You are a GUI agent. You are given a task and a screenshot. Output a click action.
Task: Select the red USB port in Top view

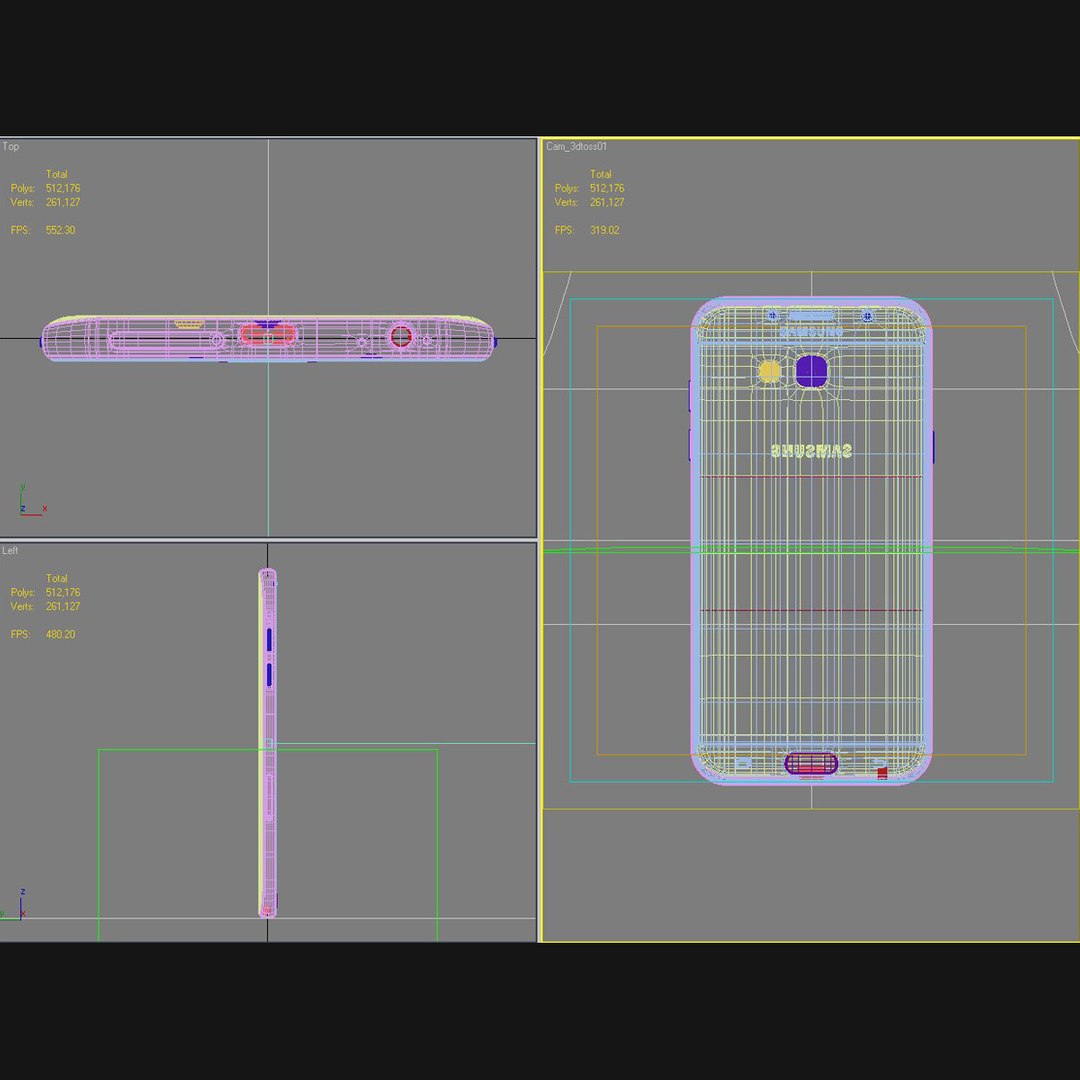point(267,335)
